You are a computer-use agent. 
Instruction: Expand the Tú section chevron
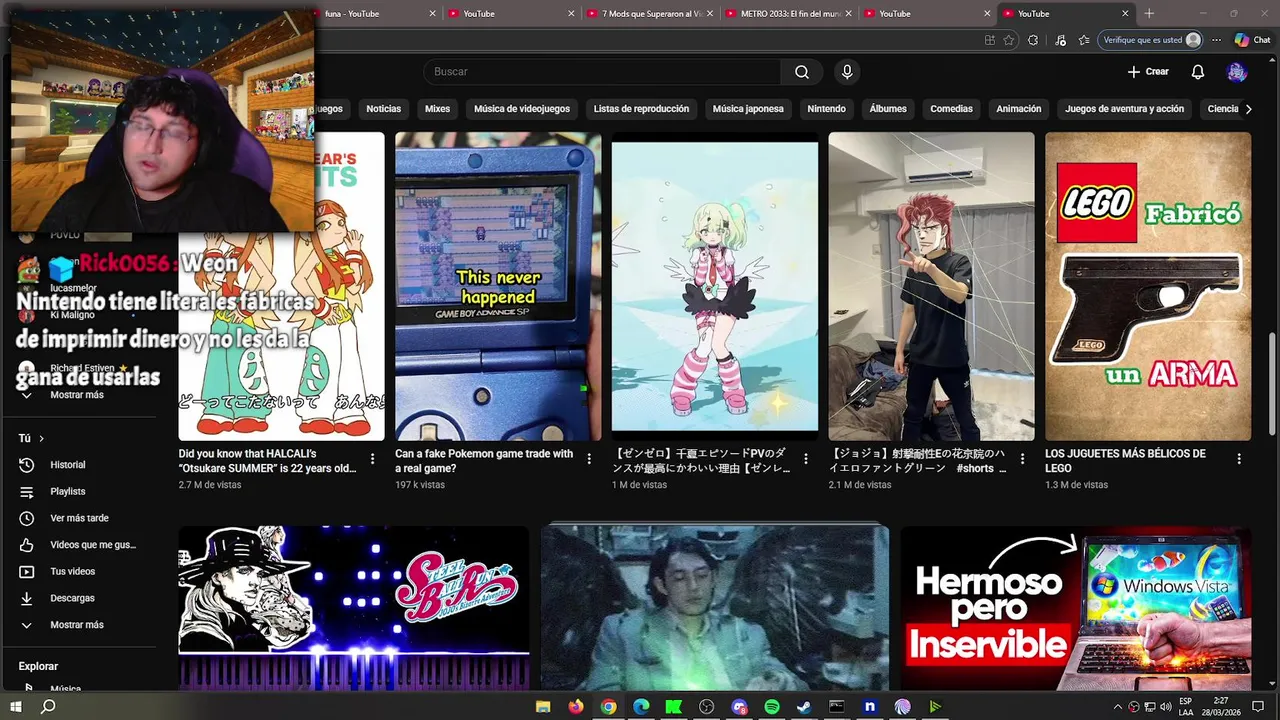41,438
